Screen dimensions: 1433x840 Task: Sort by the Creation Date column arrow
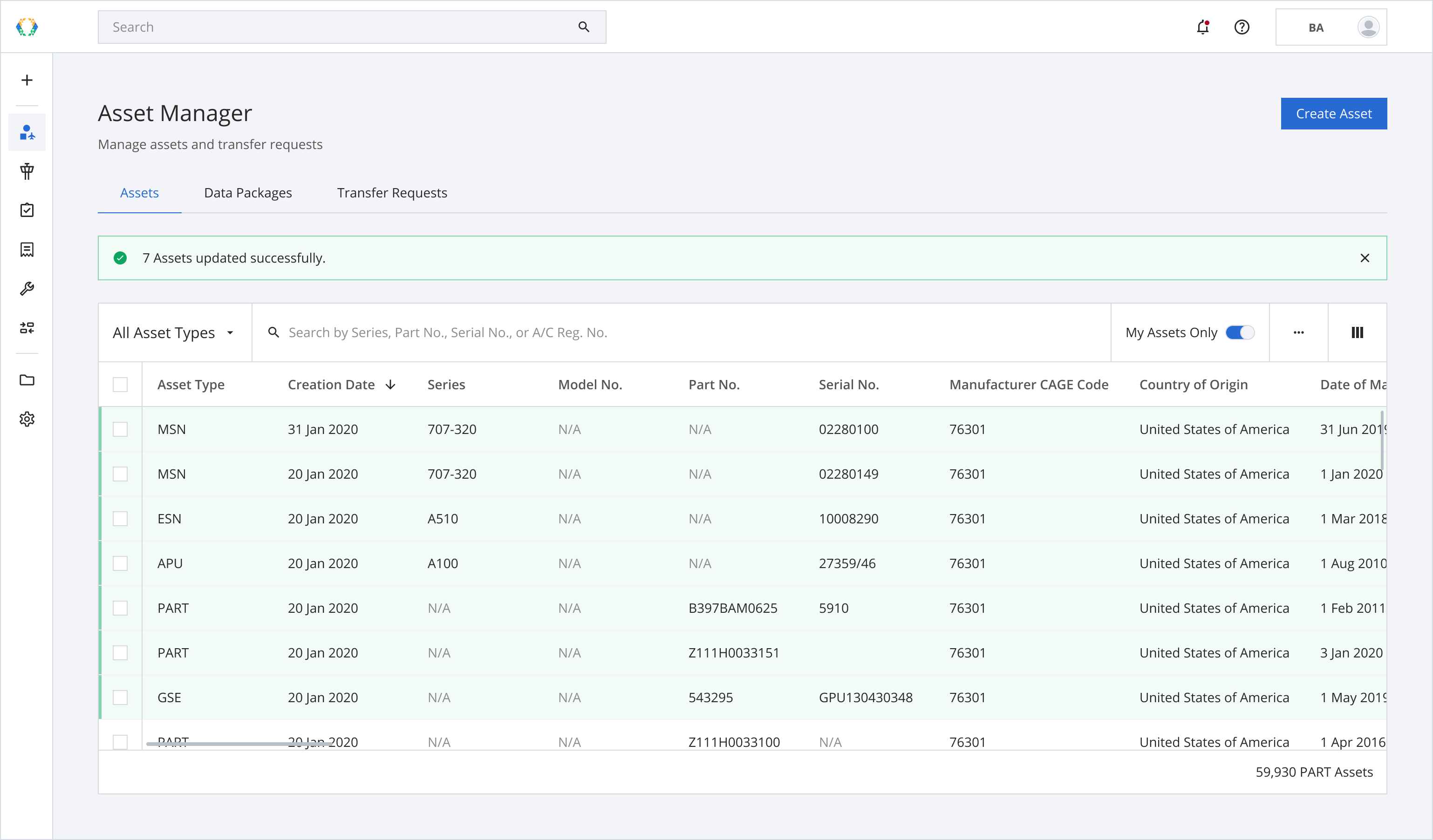tap(391, 385)
